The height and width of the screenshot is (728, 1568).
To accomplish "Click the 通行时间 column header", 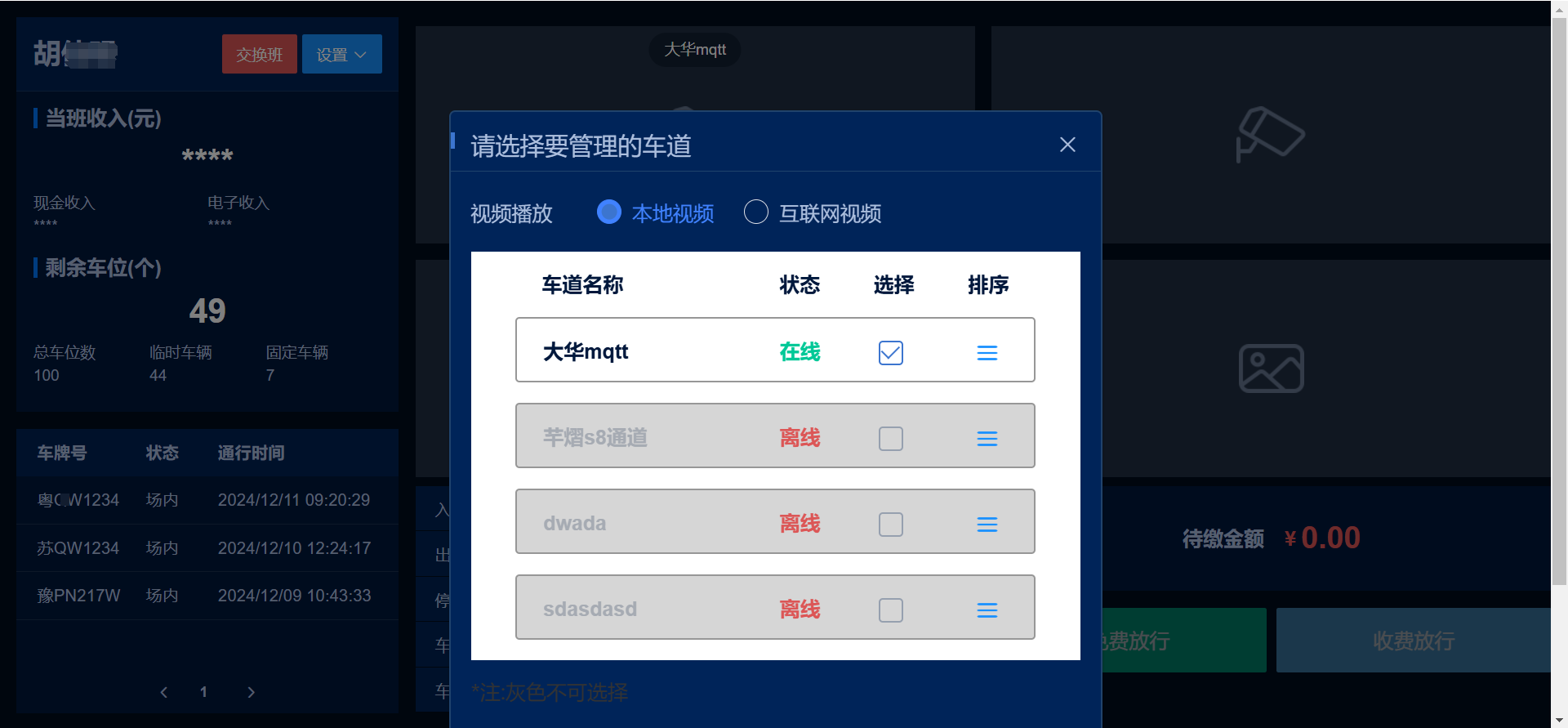I will (x=251, y=453).
